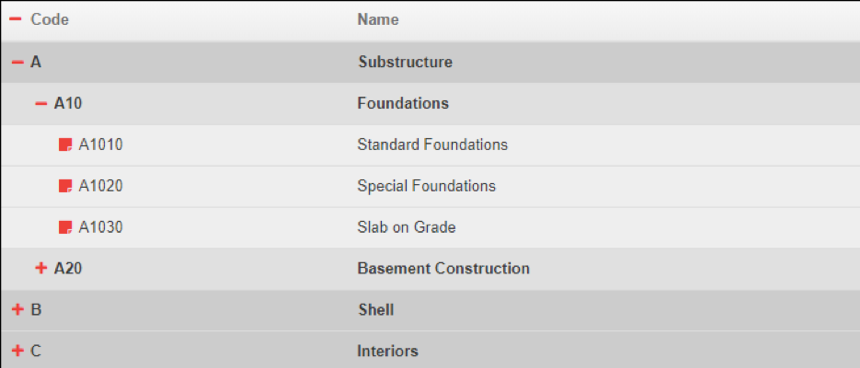Screen dimensions: 860x368
Task: Collapse all rows via Code header minus
Action: [x=15, y=19]
